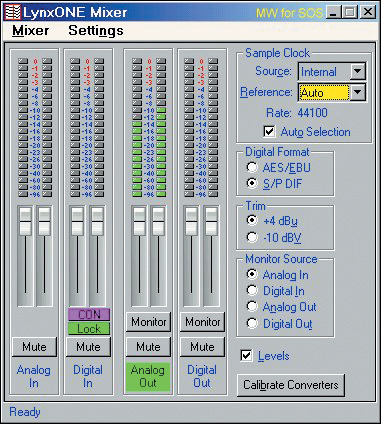Mute the Digital Out channel
Screen dimensions: 381x424
pos(202,347)
